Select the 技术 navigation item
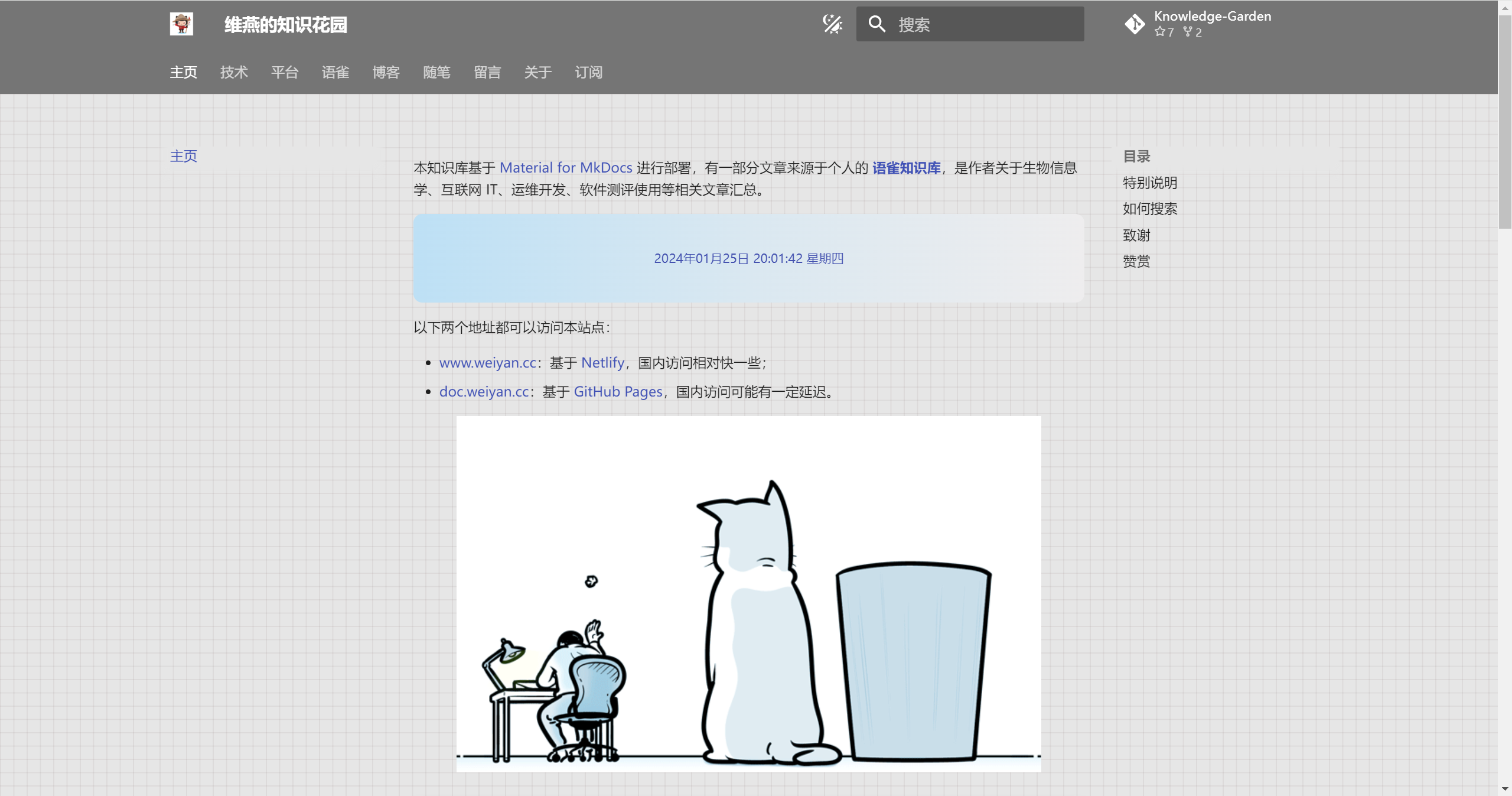The height and width of the screenshot is (796, 1512). click(x=233, y=72)
